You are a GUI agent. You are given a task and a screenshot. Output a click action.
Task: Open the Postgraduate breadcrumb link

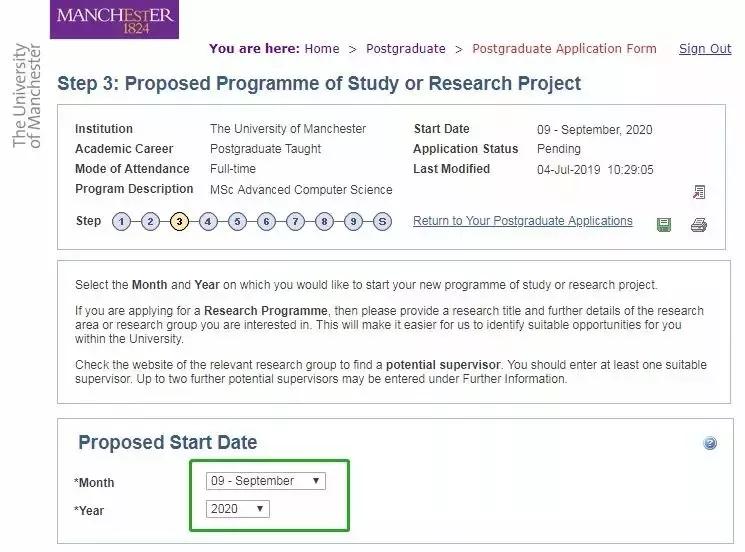[404, 49]
